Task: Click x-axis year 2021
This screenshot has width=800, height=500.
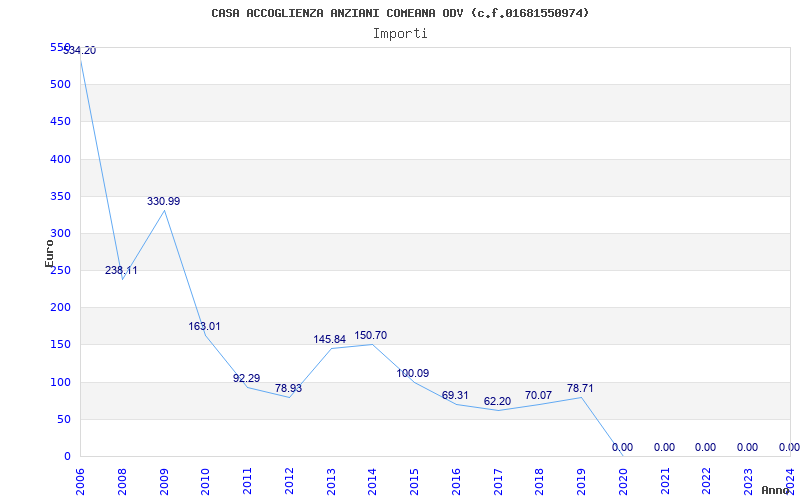Action: pyautogui.click(x=665, y=484)
